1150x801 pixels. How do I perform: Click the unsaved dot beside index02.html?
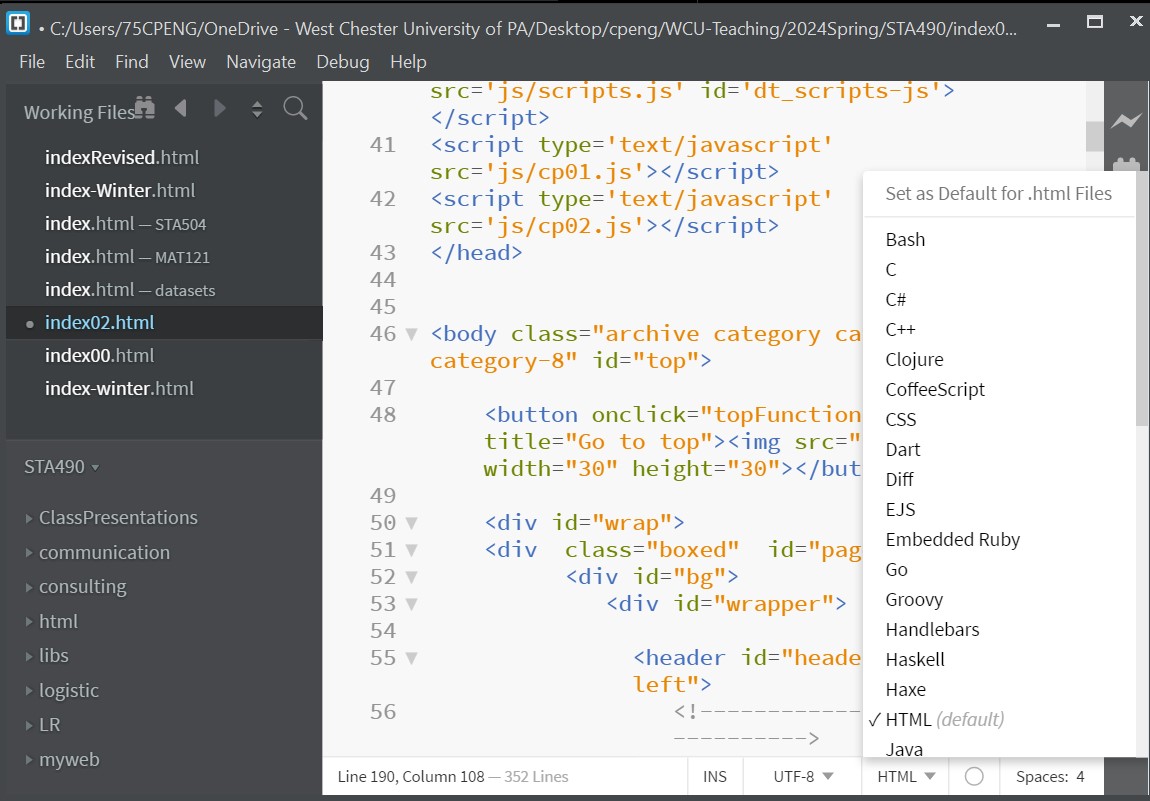(29, 323)
